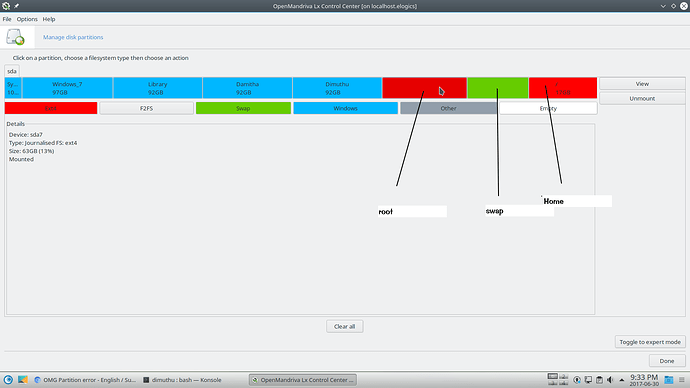Click the Clear all button
The height and width of the screenshot is (388, 690).
point(345,326)
